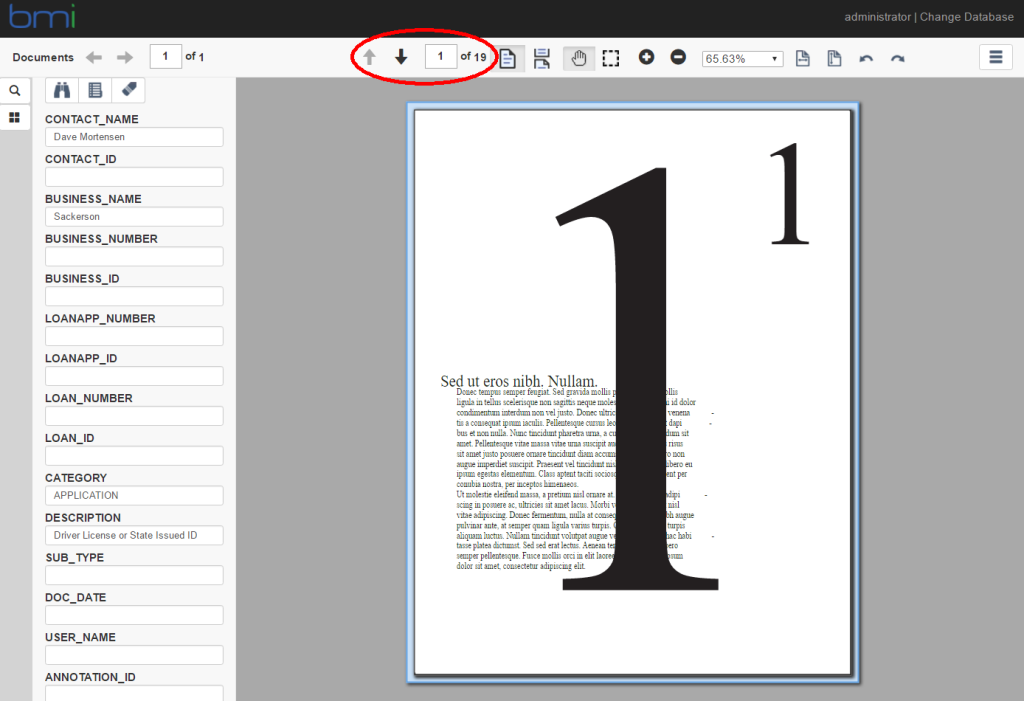This screenshot has height=701, width=1024.
Task: Click the binoculars search button
Action: (x=62, y=90)
